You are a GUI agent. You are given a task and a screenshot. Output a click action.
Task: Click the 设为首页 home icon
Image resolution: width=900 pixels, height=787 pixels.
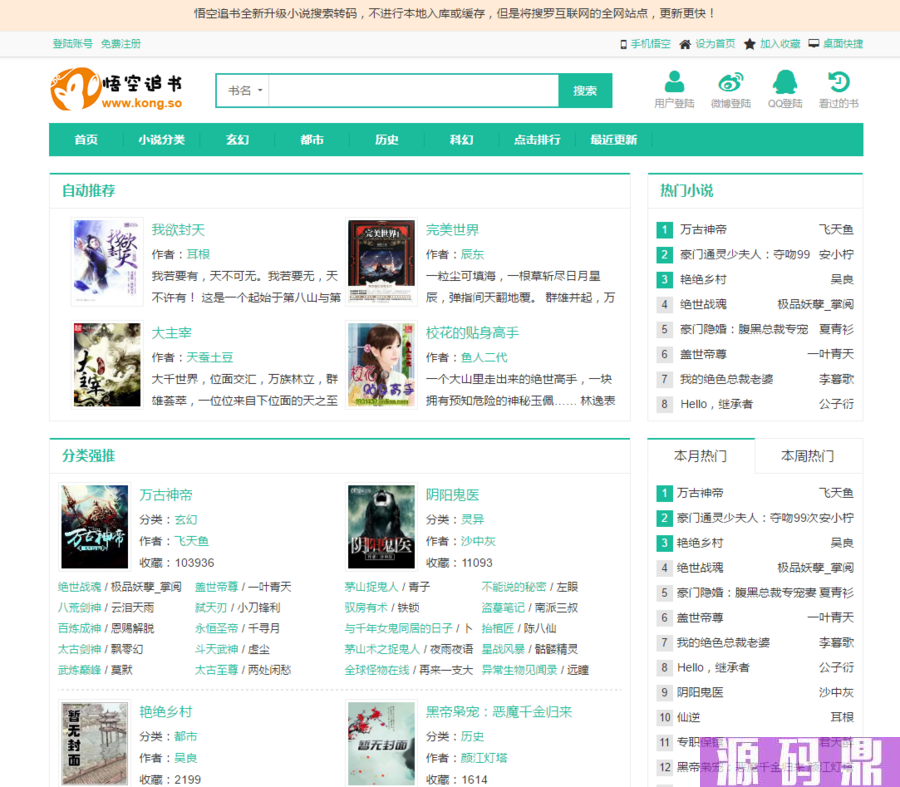(x=685, y=44)
